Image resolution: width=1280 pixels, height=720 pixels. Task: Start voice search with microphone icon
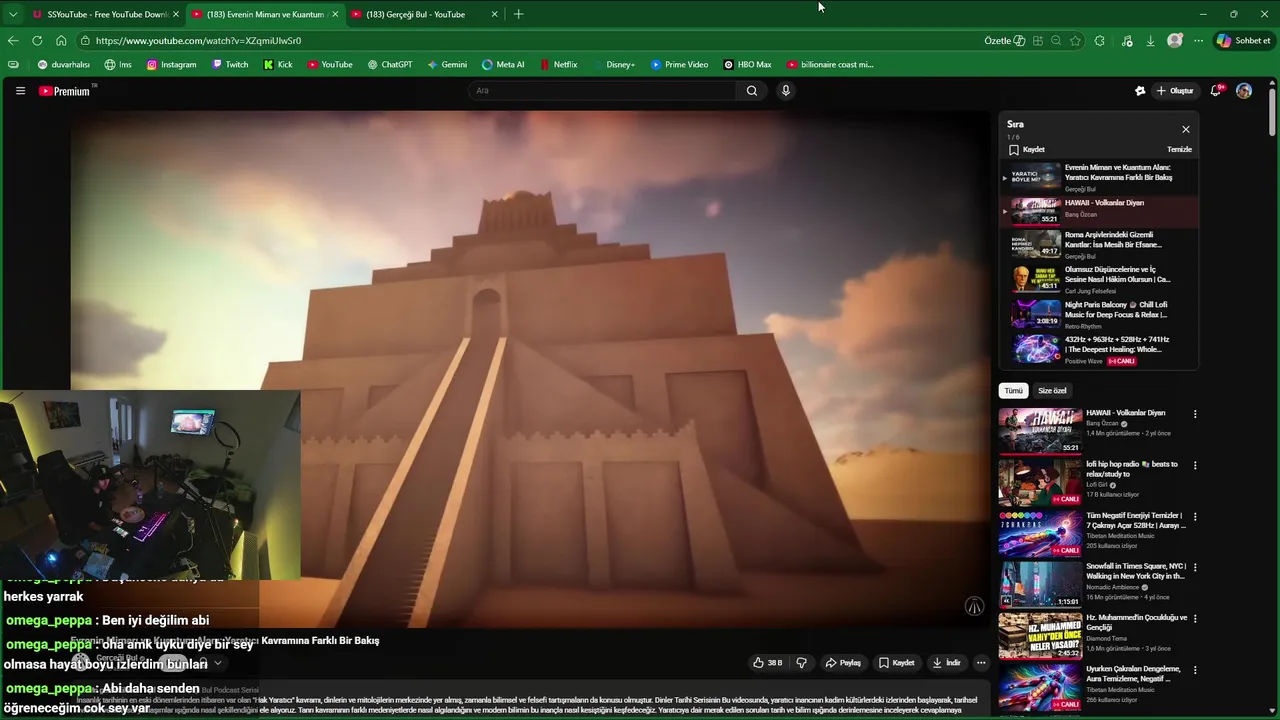(x=786, y=91)
